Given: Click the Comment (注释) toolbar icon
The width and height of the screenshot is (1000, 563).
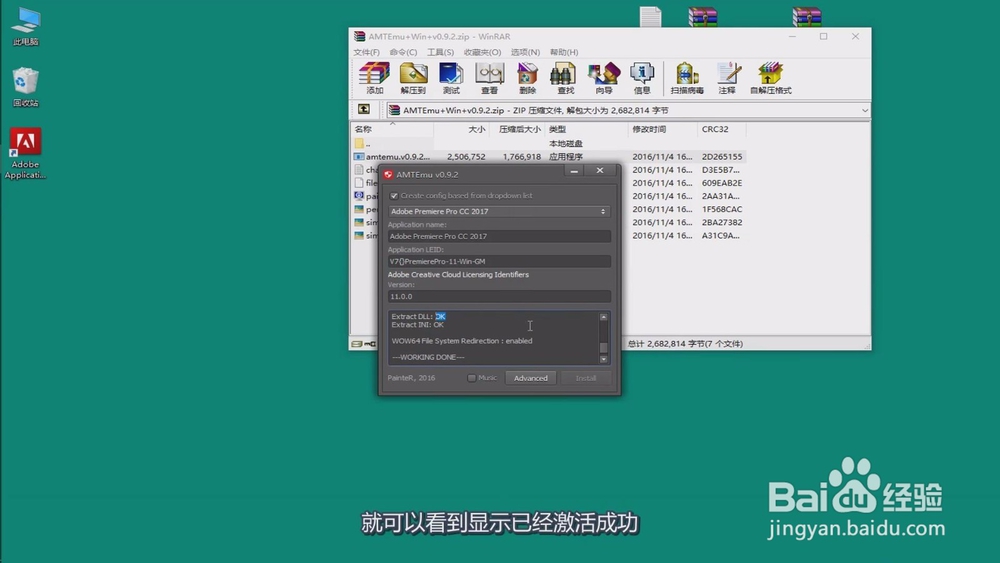Looking at the screenshot, I should 728,78.
